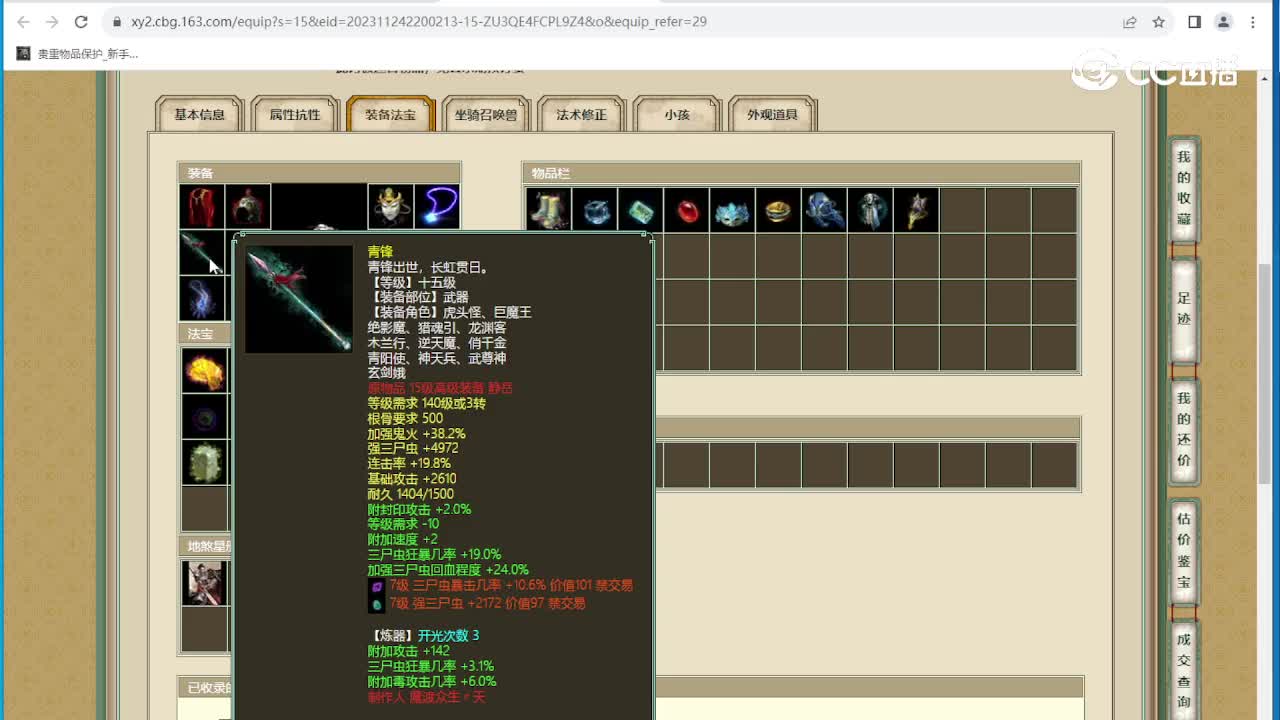The height and width of the screenshot is (720, 1280).
Task: Click the 等级需求 140级或3转 line
Action: pyautogui.click(x=426, y=404)
